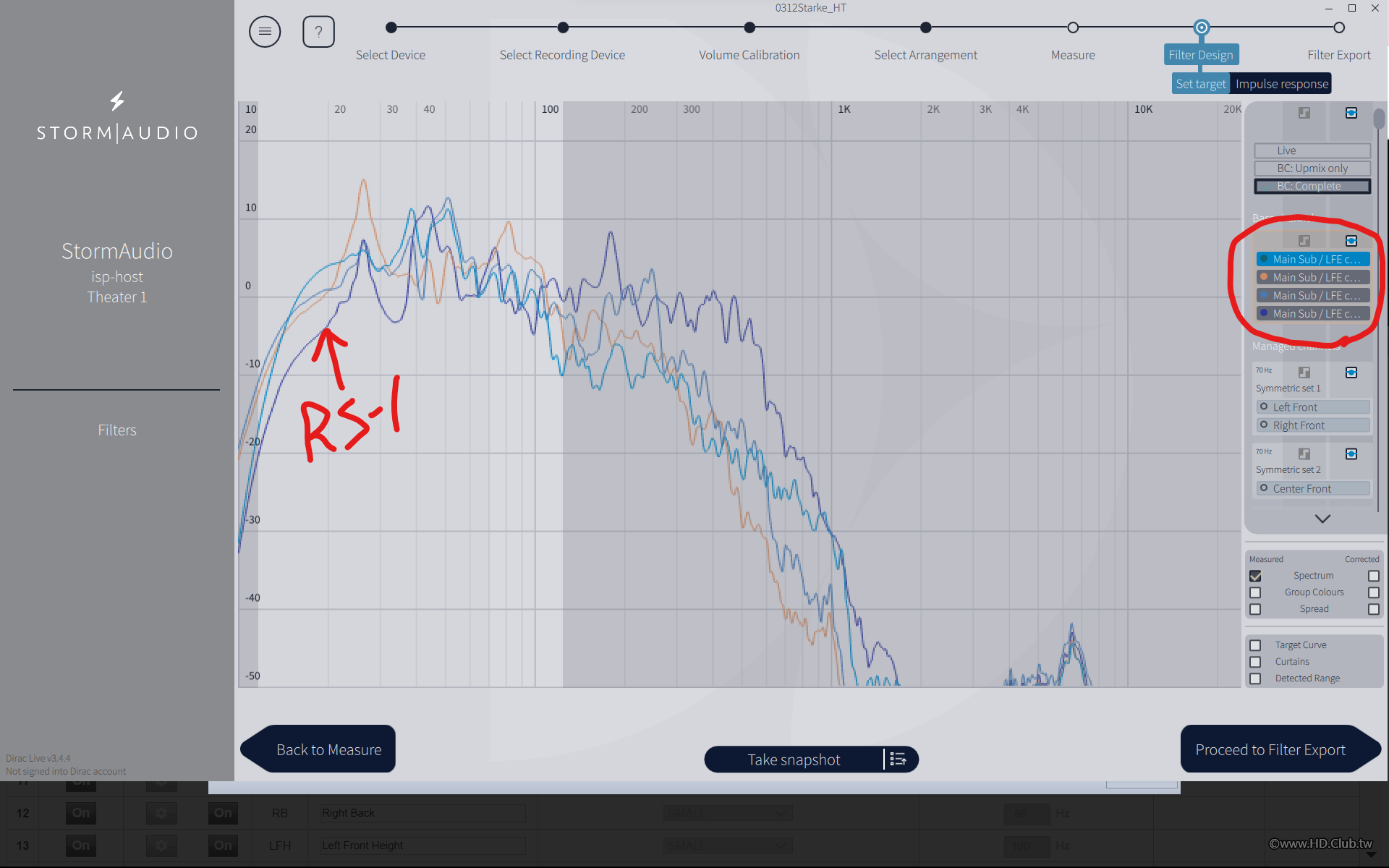Open the snapshot list icon

tap(898, 759)
